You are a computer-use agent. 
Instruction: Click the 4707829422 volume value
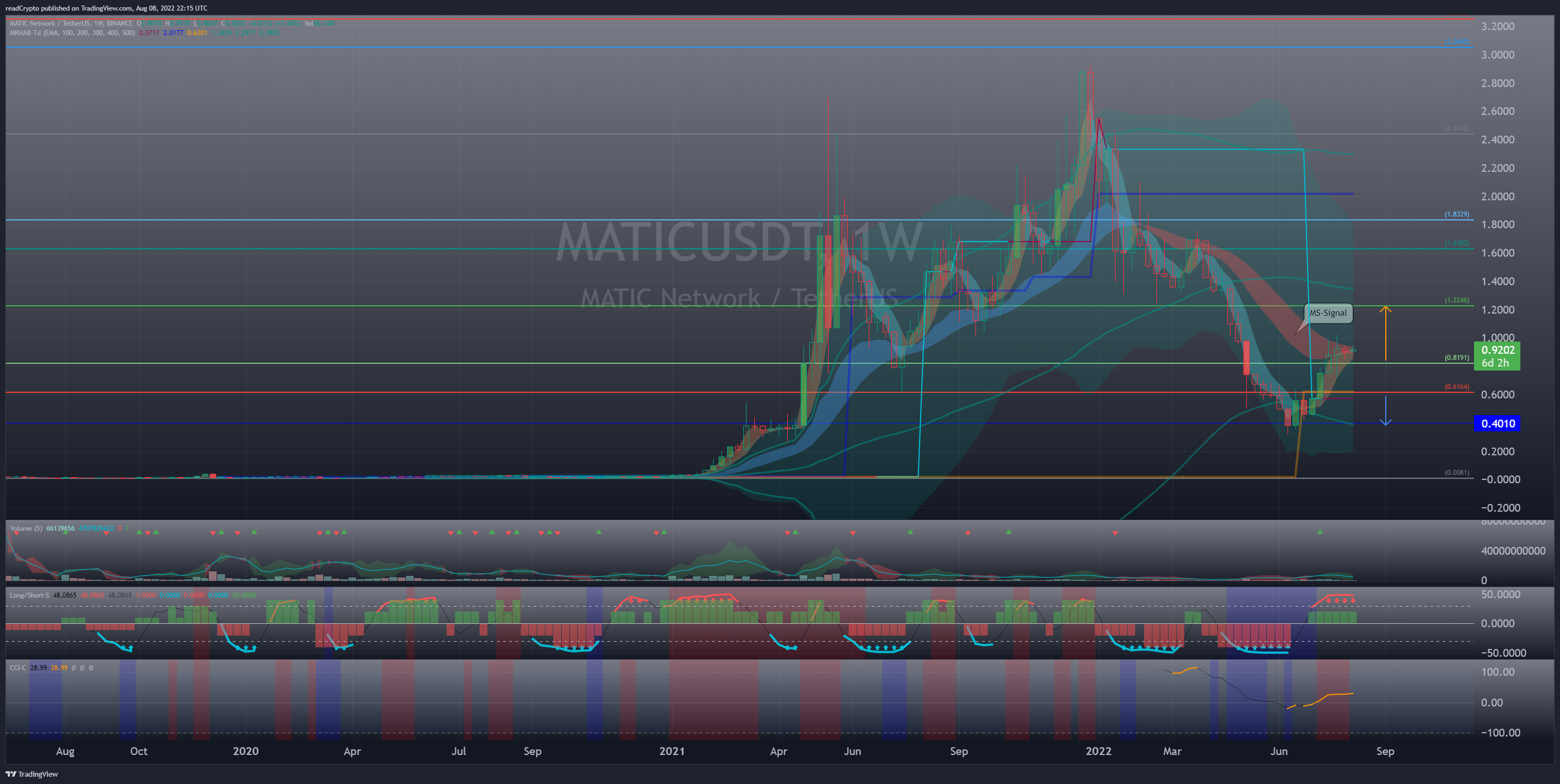(95, 528)
